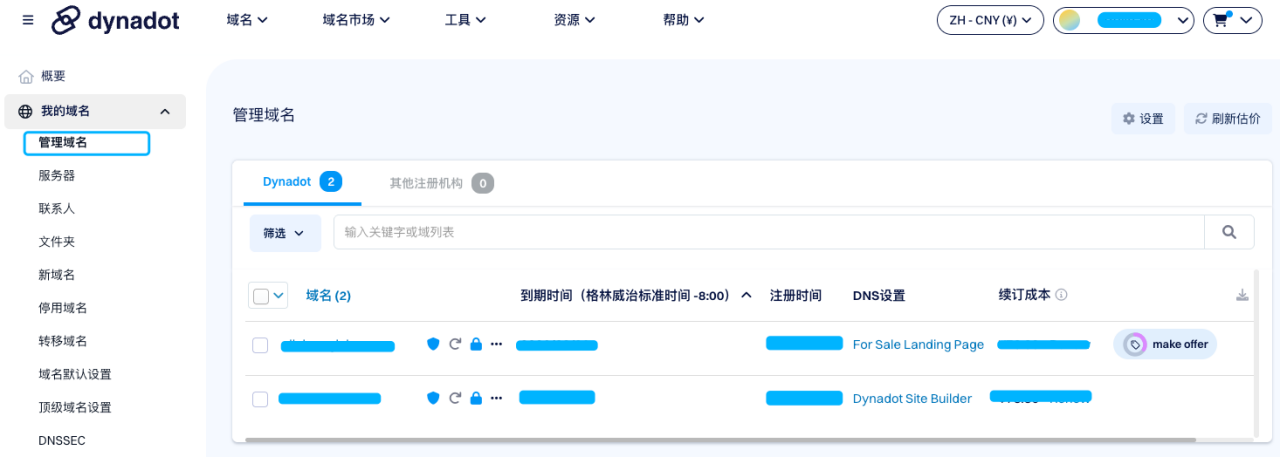The height and width of the screenshot is (457, 1280).
Task: Open the 筛选 filter dropdown
Action: pyautogui.click(x=284, y=233)
